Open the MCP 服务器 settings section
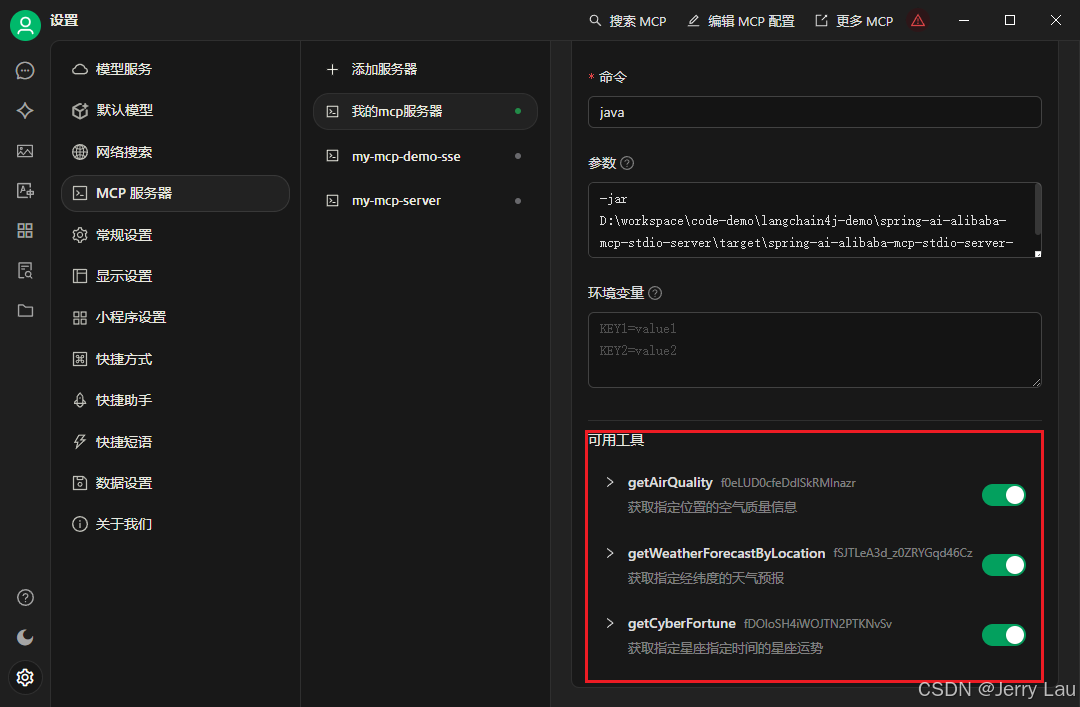This screenshot has height=707, width=1080. click(x=176, y=193)
